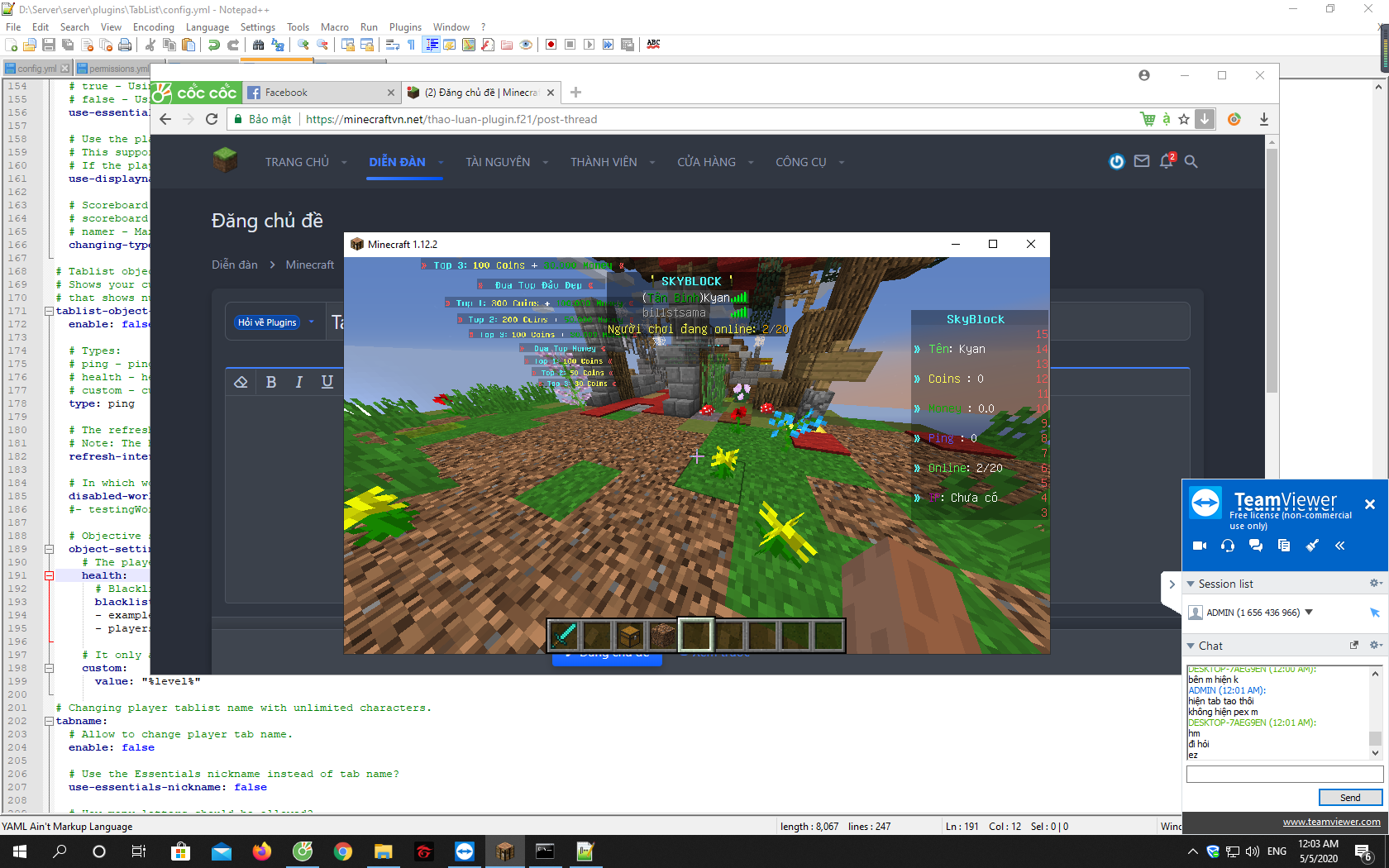The image size is (1389, 868).
Task: Open forum inbox envelope icon
Action: 1142,161
